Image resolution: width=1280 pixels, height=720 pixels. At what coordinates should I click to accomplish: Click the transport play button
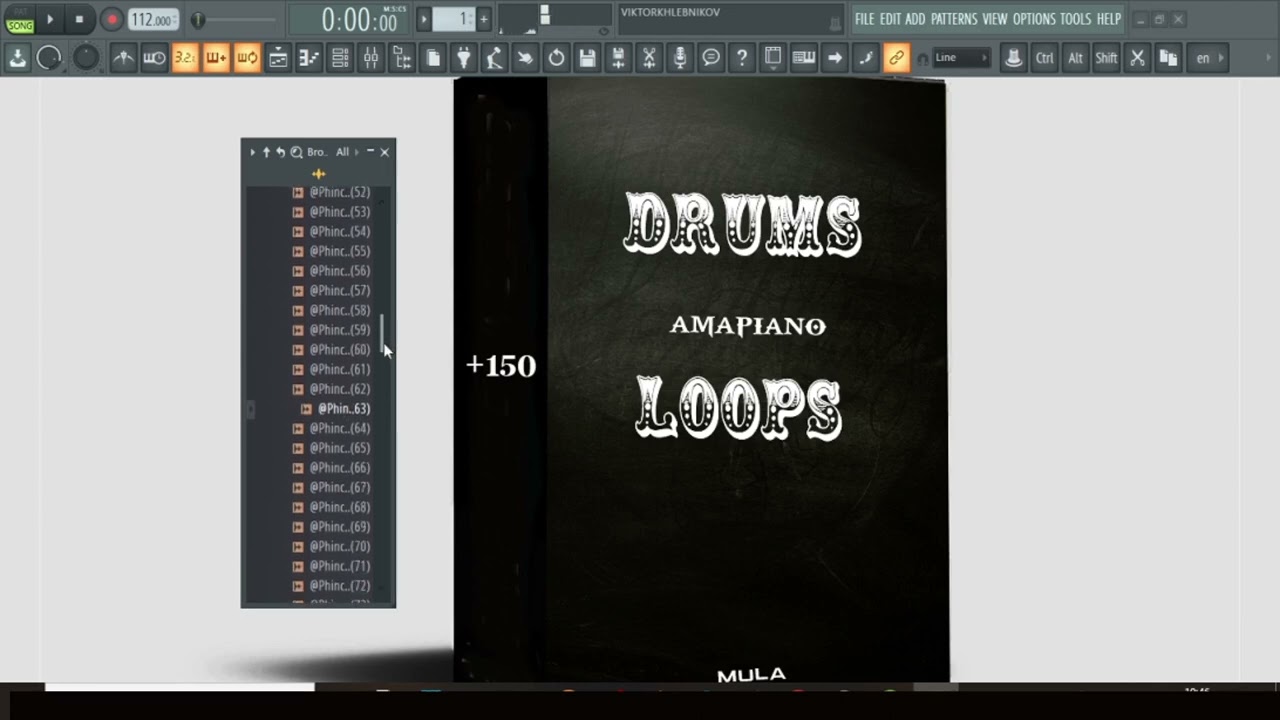pos(50,19)
